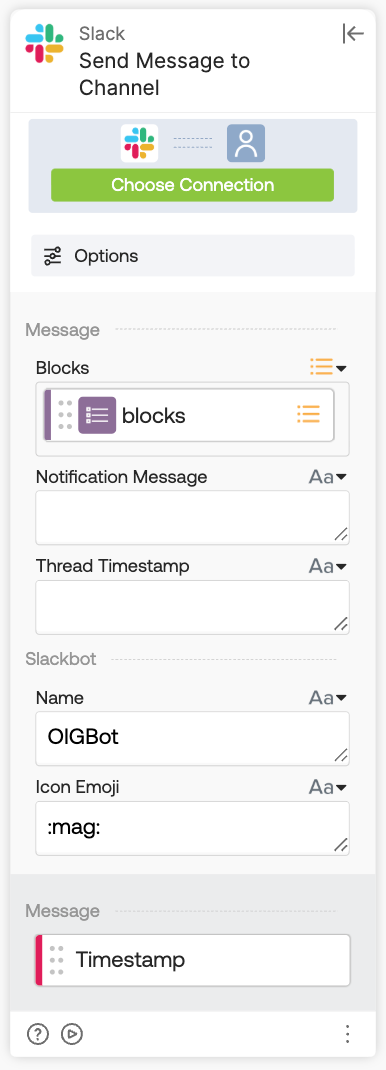The height and width of the screenshot is (1070, 386).
Task: Click the resize grip of Thread Timestamp field
Action: (x=341, y=625)
